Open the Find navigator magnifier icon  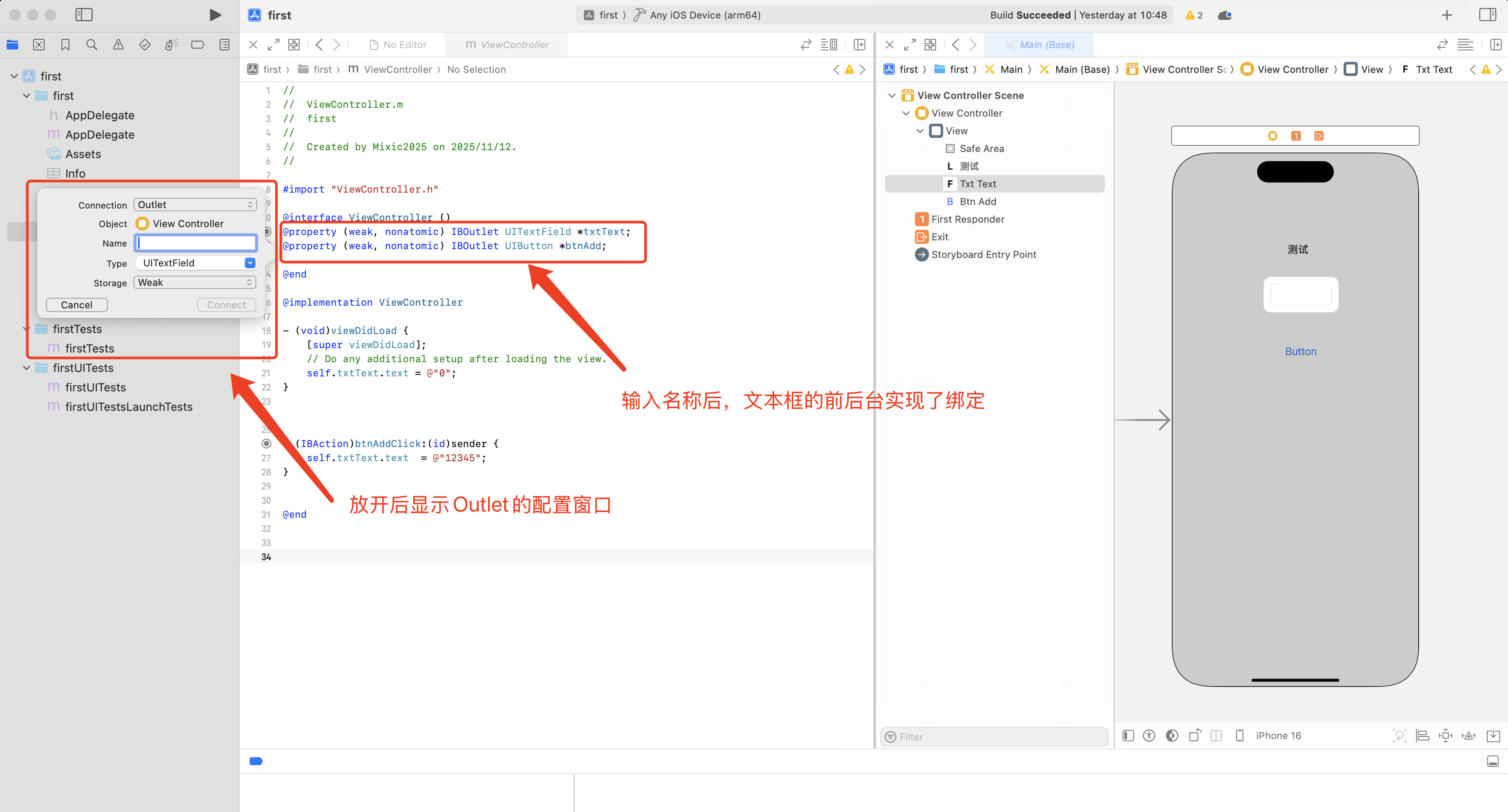tap(92, 45)
